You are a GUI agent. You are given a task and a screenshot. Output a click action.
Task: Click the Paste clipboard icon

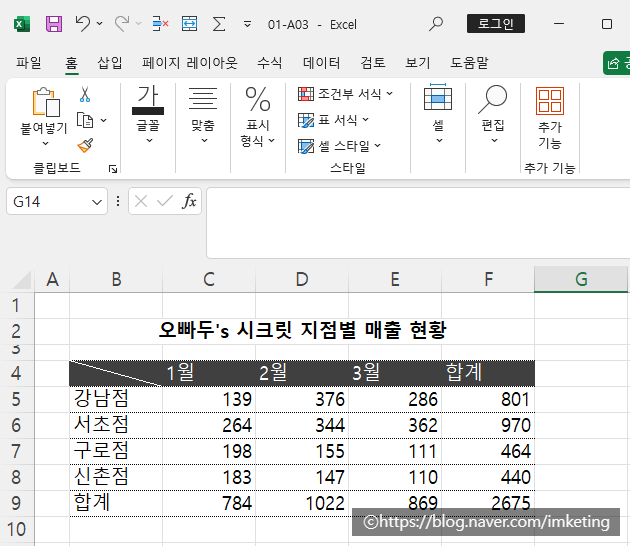point(45,103)
